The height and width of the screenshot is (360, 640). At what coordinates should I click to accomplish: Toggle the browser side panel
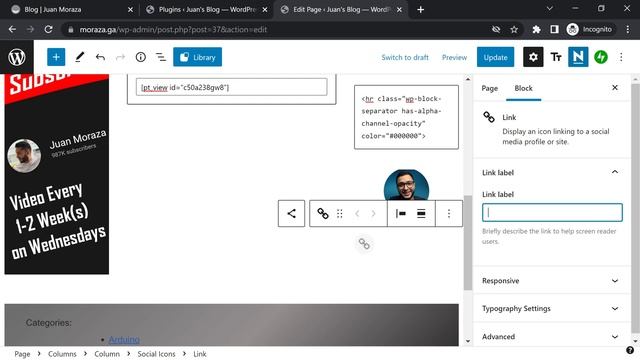[554, 29]
